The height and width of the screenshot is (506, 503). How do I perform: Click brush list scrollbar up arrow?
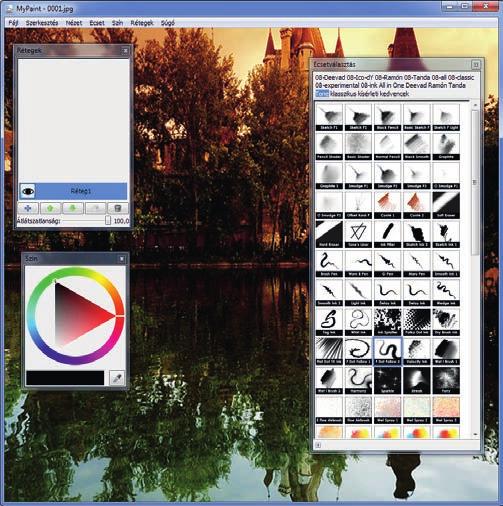(x=475, y=105)
